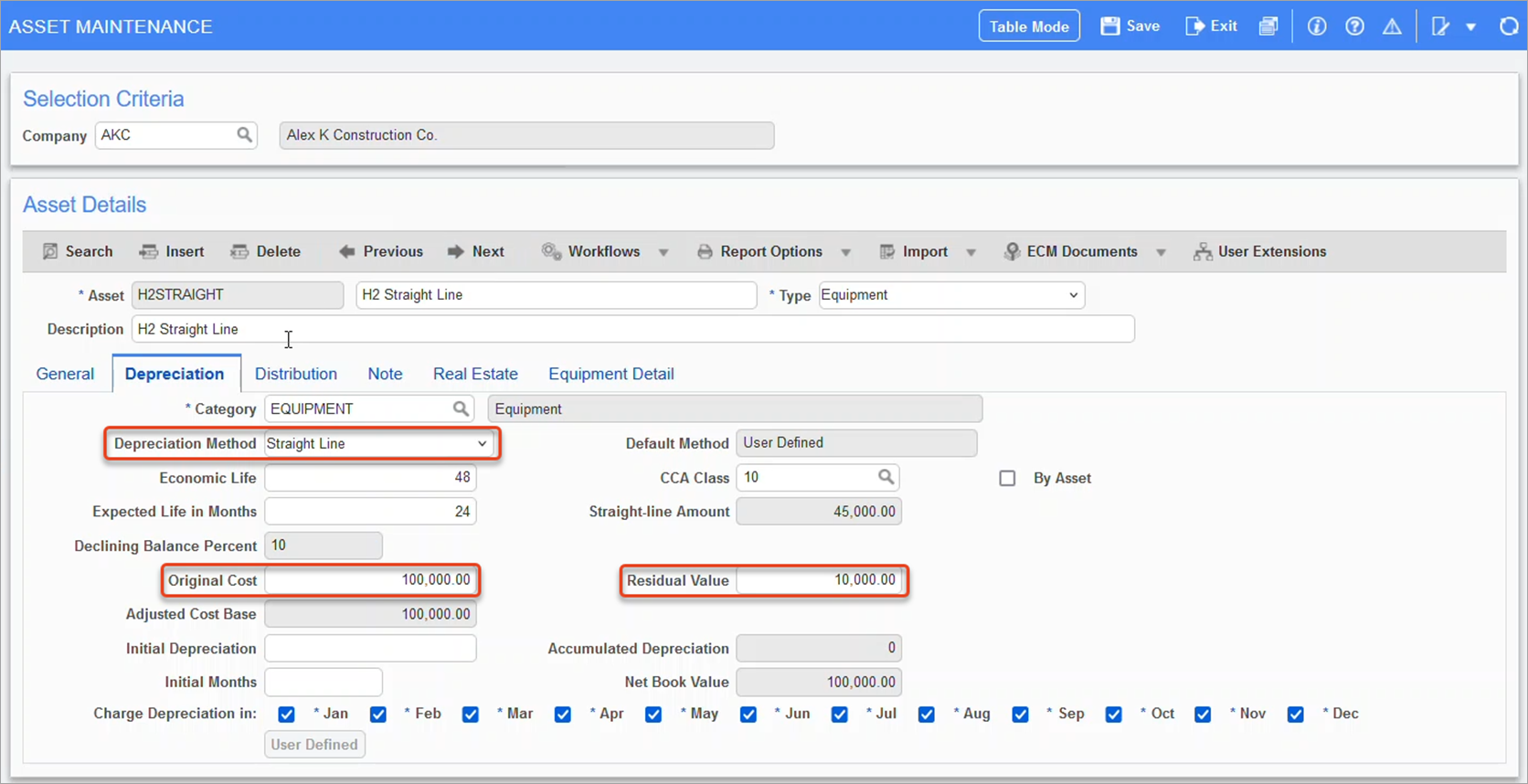1528x784 pixels.
Task: Open Equipment Detail tab
Action: pos(611,374)
